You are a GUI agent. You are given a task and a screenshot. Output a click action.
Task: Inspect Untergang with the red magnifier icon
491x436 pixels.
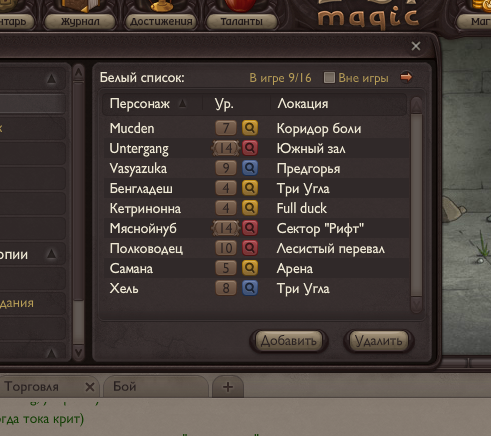(250, 148)
